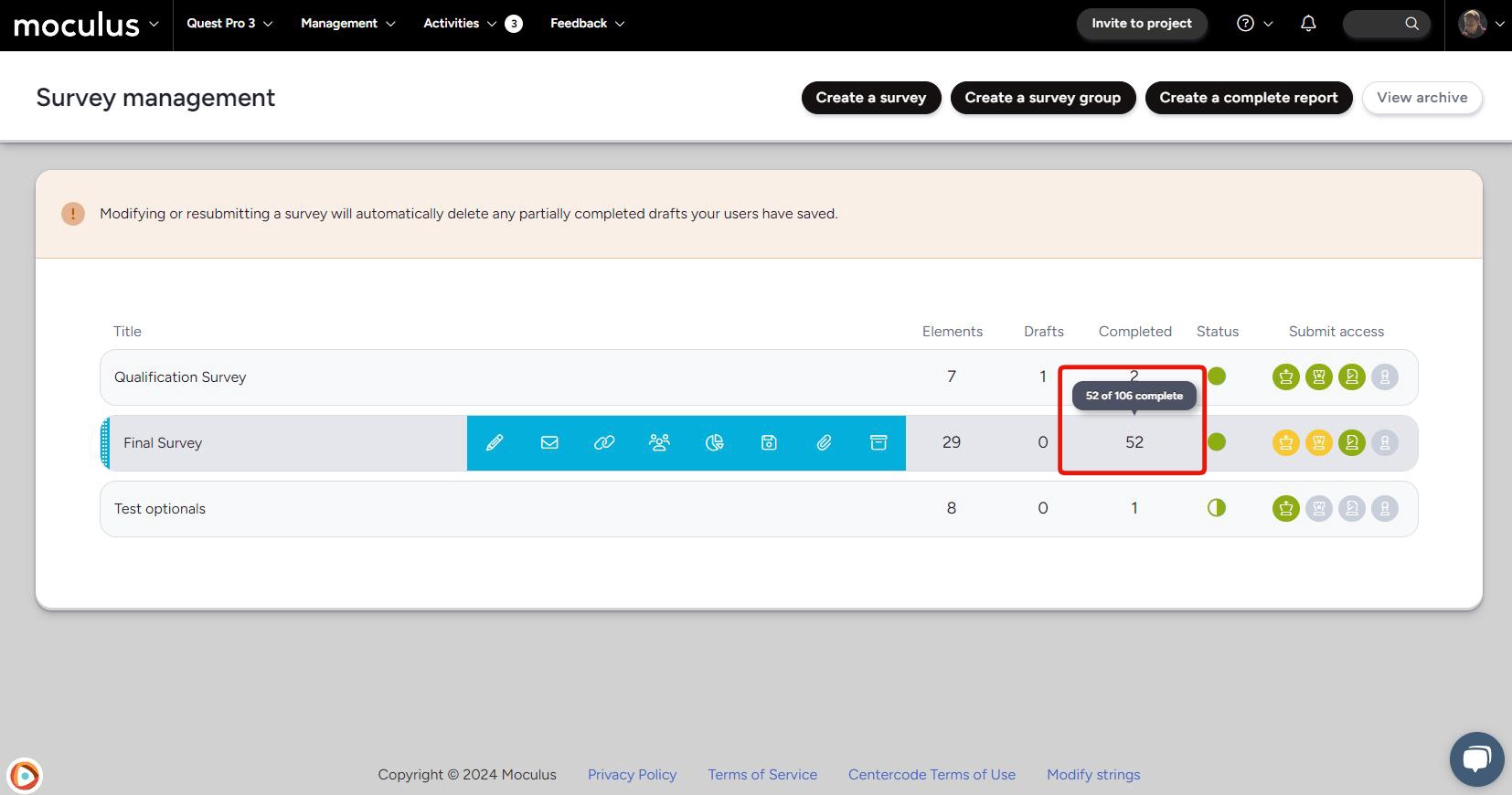Toggle king submit access for Test optionals

[x=1286, y=509]
